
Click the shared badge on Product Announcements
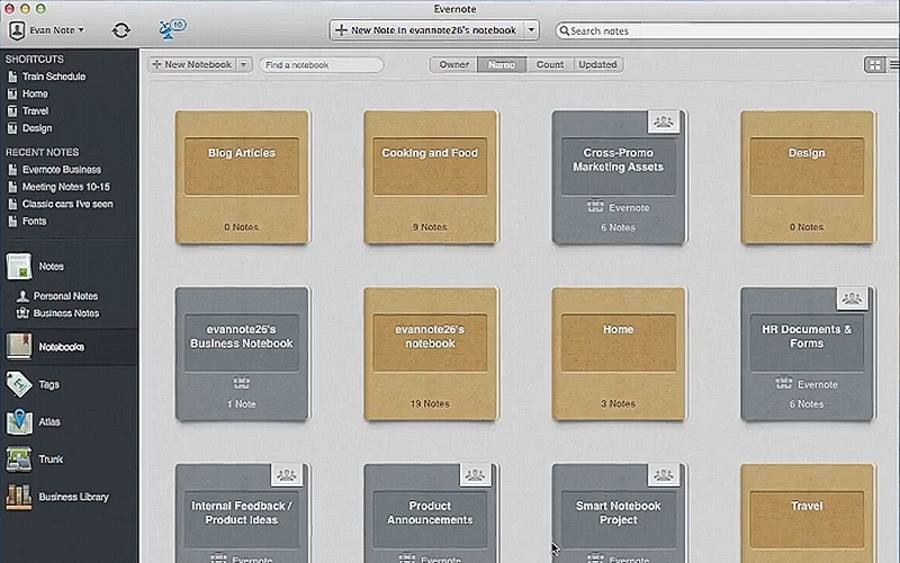pyautogui.click(x=475, y=475)
